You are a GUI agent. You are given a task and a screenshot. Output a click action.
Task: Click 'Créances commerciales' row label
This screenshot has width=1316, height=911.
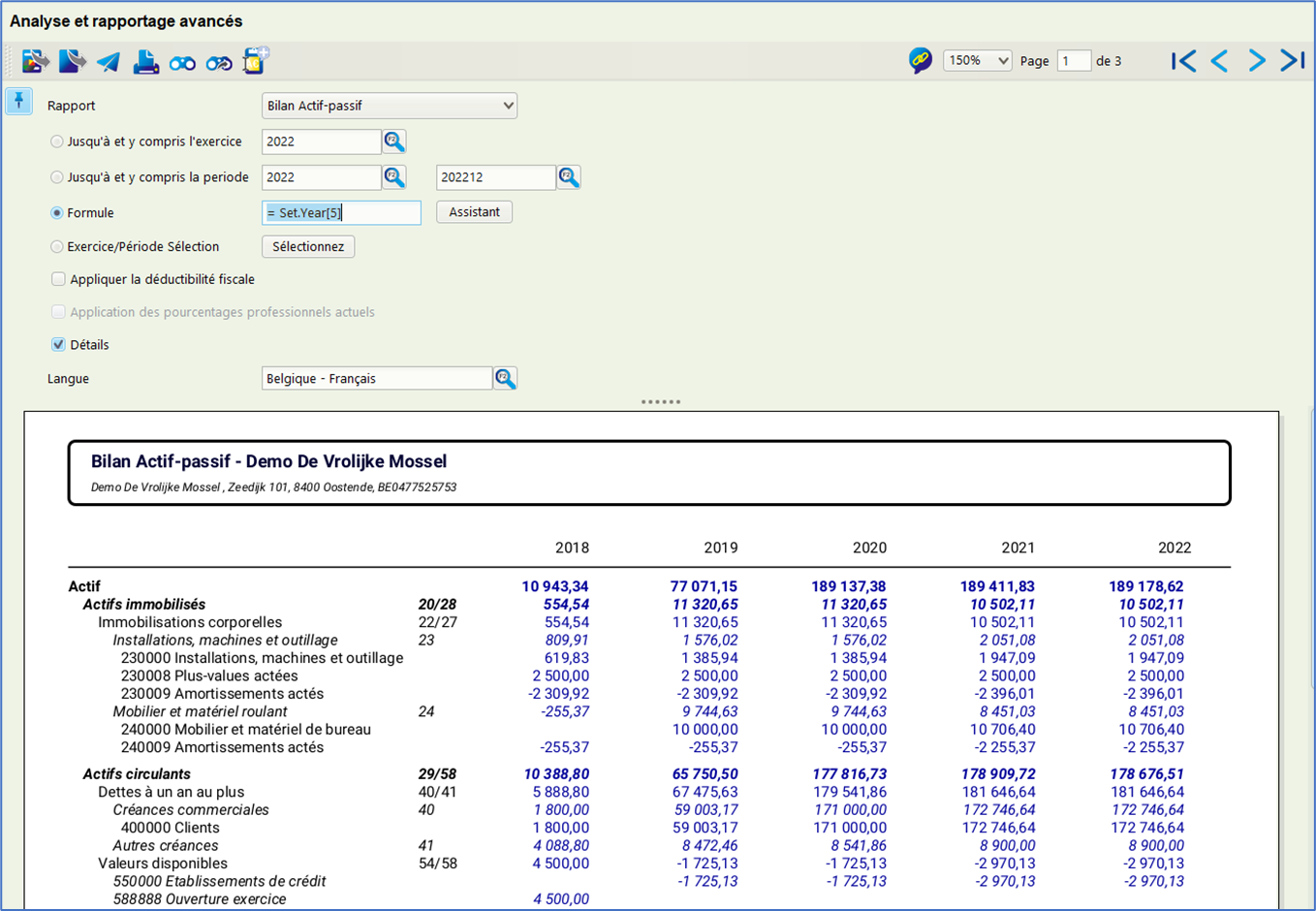coord(191,810)
